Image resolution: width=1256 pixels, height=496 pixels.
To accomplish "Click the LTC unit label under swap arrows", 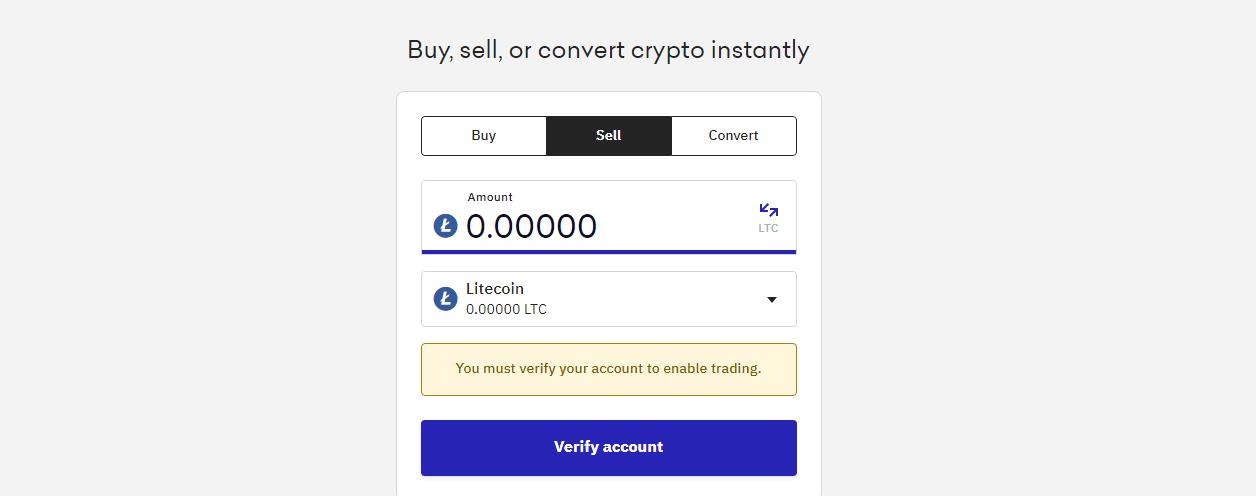I will pyautogui.click(x=768, y=229).
